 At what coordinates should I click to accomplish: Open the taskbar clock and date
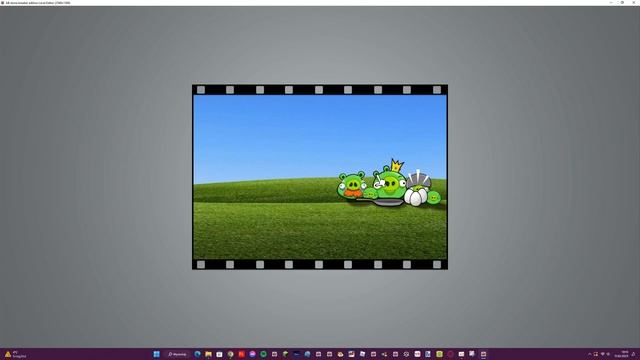tap(621, 354)
